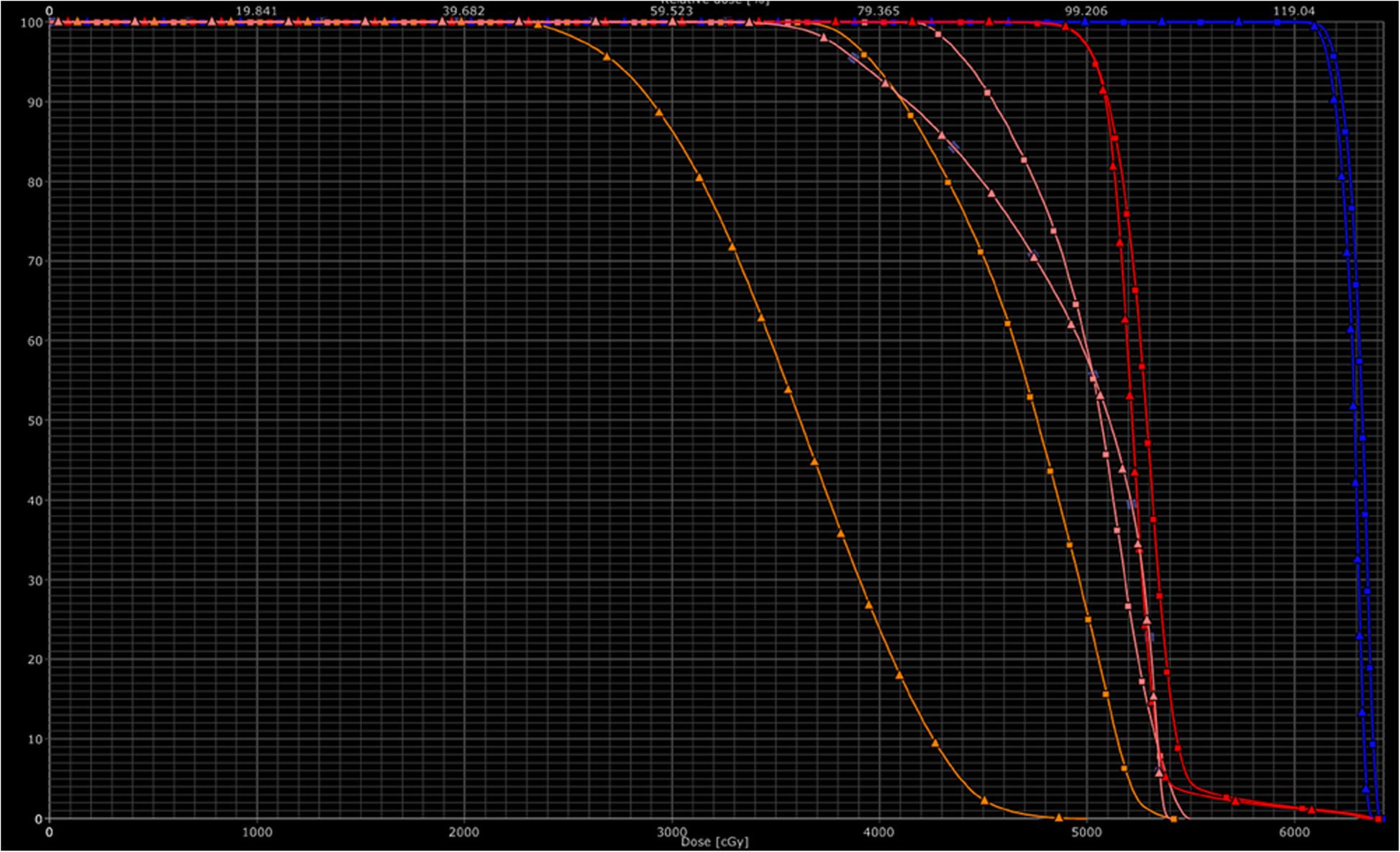Click the 2000 dose axis label

(x=464, y=832)
